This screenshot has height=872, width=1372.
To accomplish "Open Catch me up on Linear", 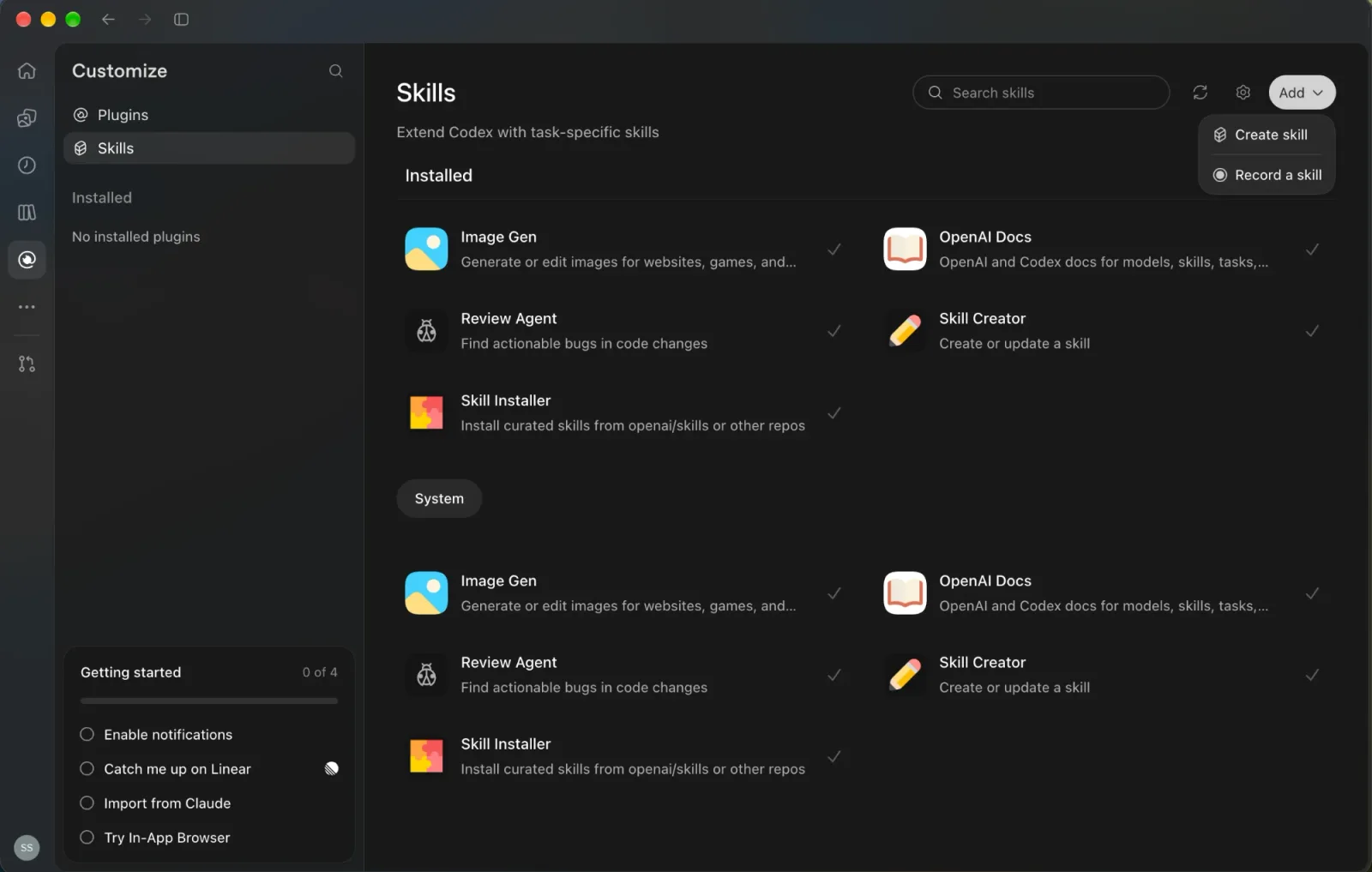I will [x=178, y=768].
